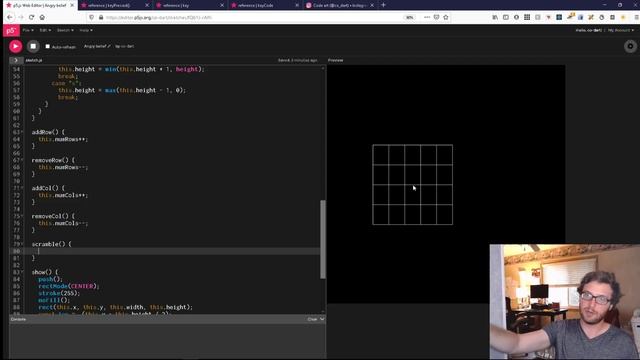The image size is (640, 360).
Task: Go forward in the browser
Action: 21,18
